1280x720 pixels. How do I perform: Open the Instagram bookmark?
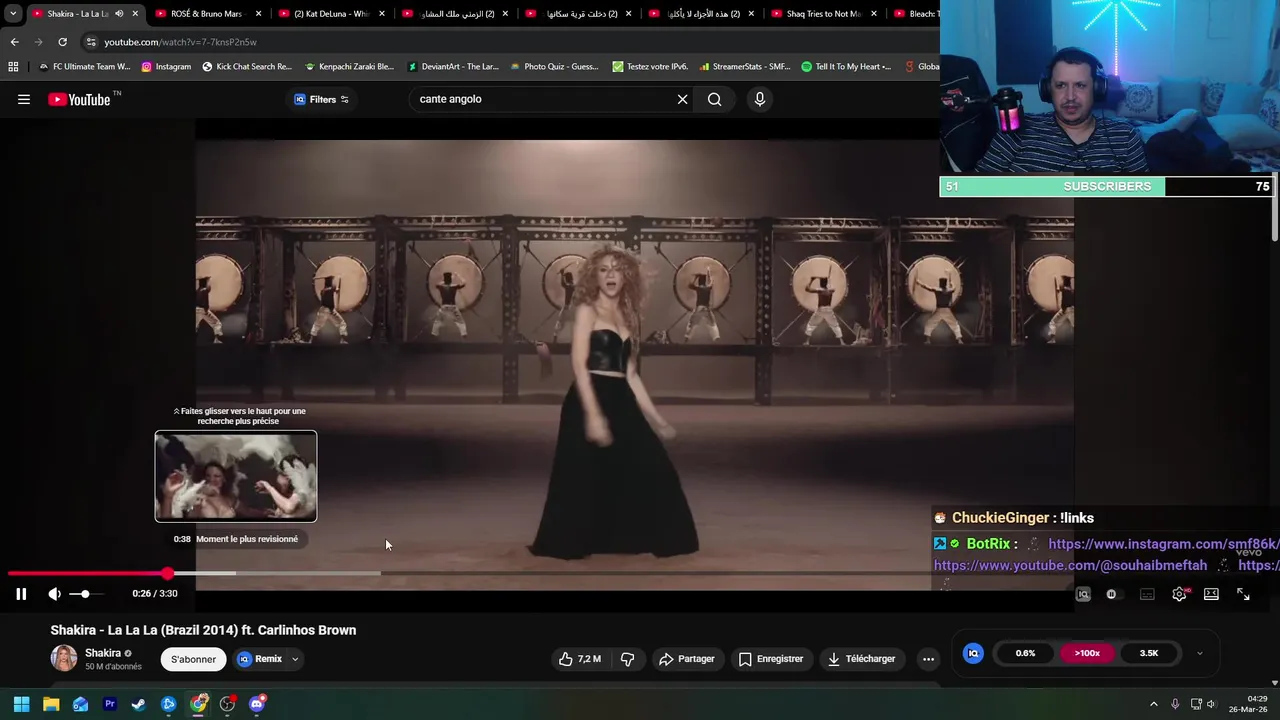coord(166,67)
